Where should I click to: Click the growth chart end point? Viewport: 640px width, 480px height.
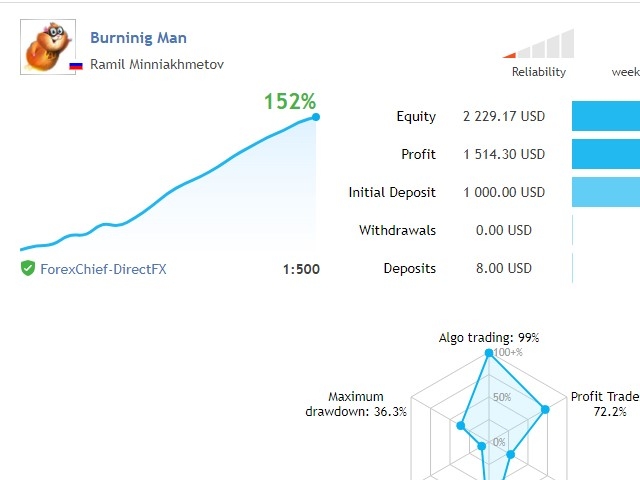[316, 117]
